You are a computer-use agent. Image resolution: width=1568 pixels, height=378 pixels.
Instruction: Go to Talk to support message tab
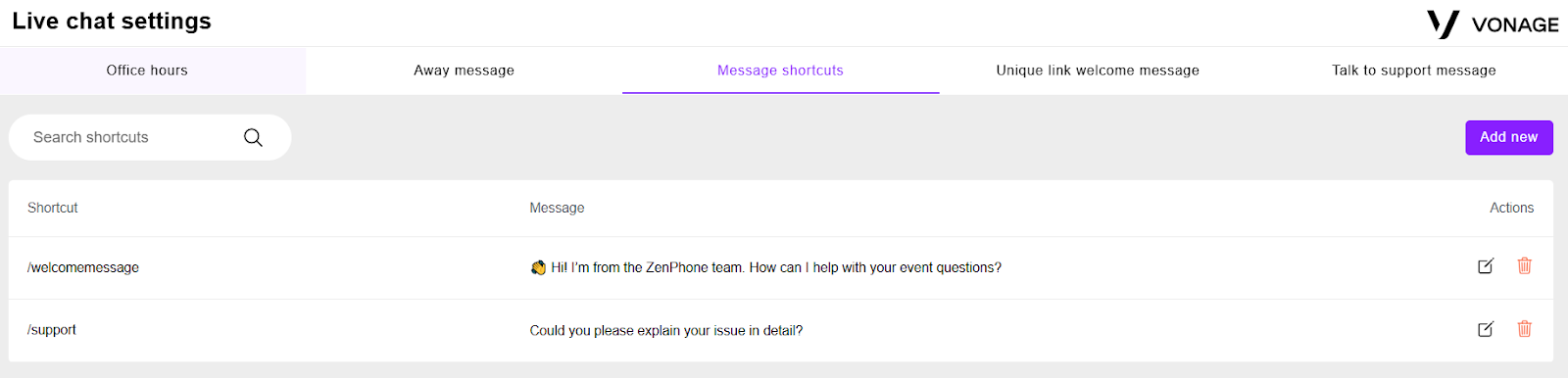[1413, 71]
